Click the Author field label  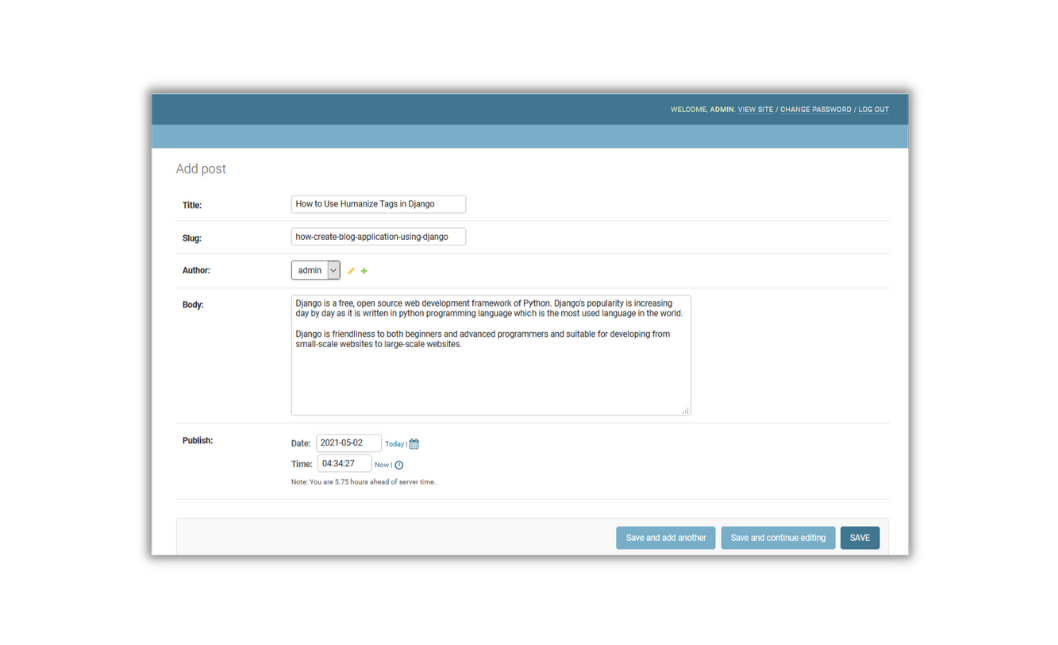point(196,271)
